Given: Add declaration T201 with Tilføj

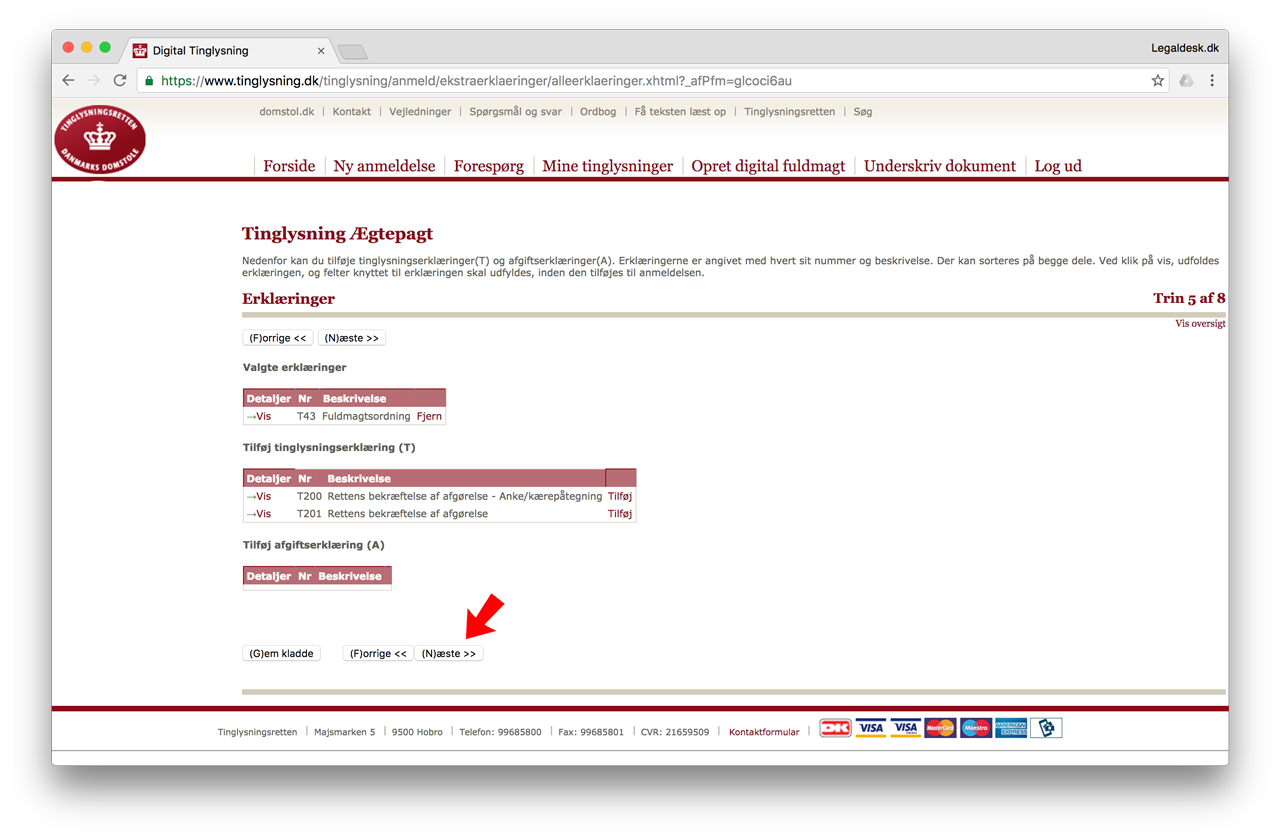Looking at the screenshot, I should pos(620,514).
